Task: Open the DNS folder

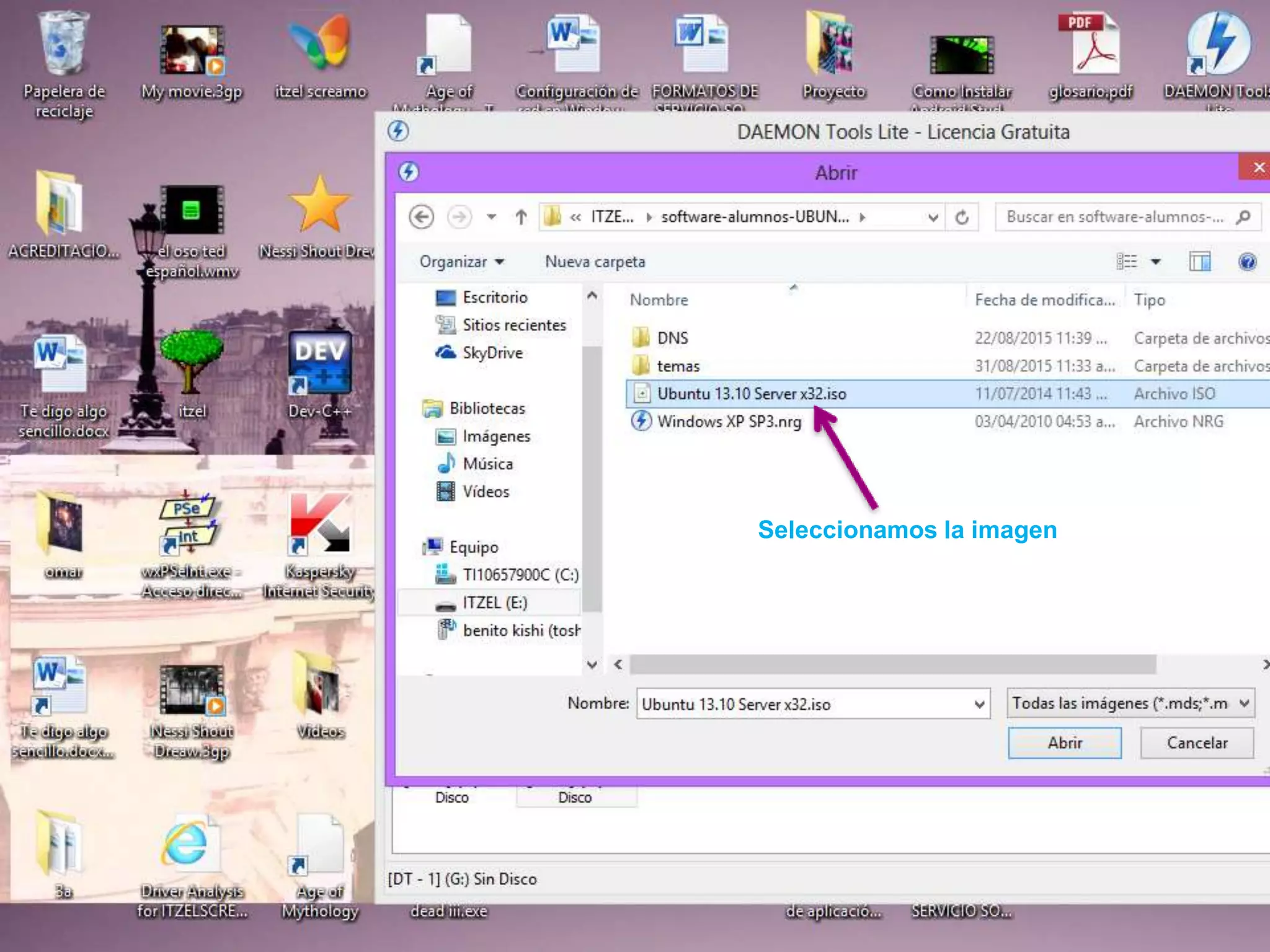Action: click(672, 338)
